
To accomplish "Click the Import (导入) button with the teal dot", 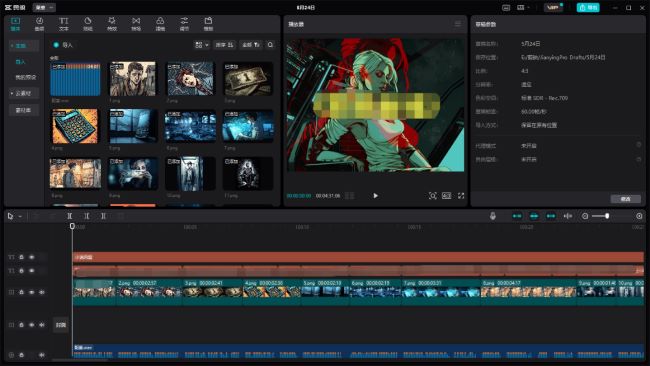I will click(x=63, y=45).
